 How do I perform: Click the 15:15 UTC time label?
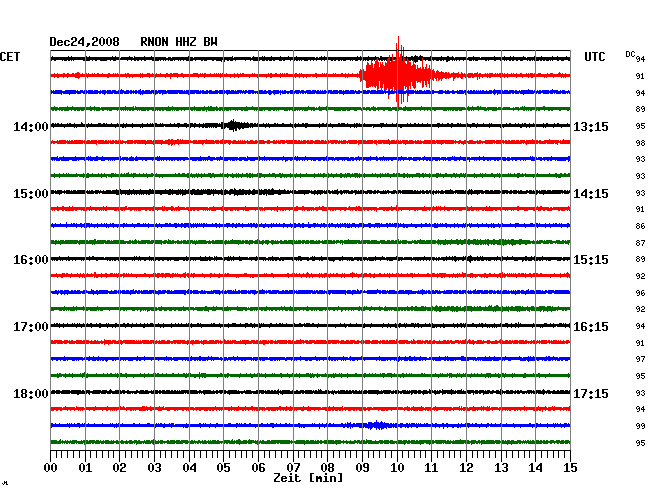point(591,260)
